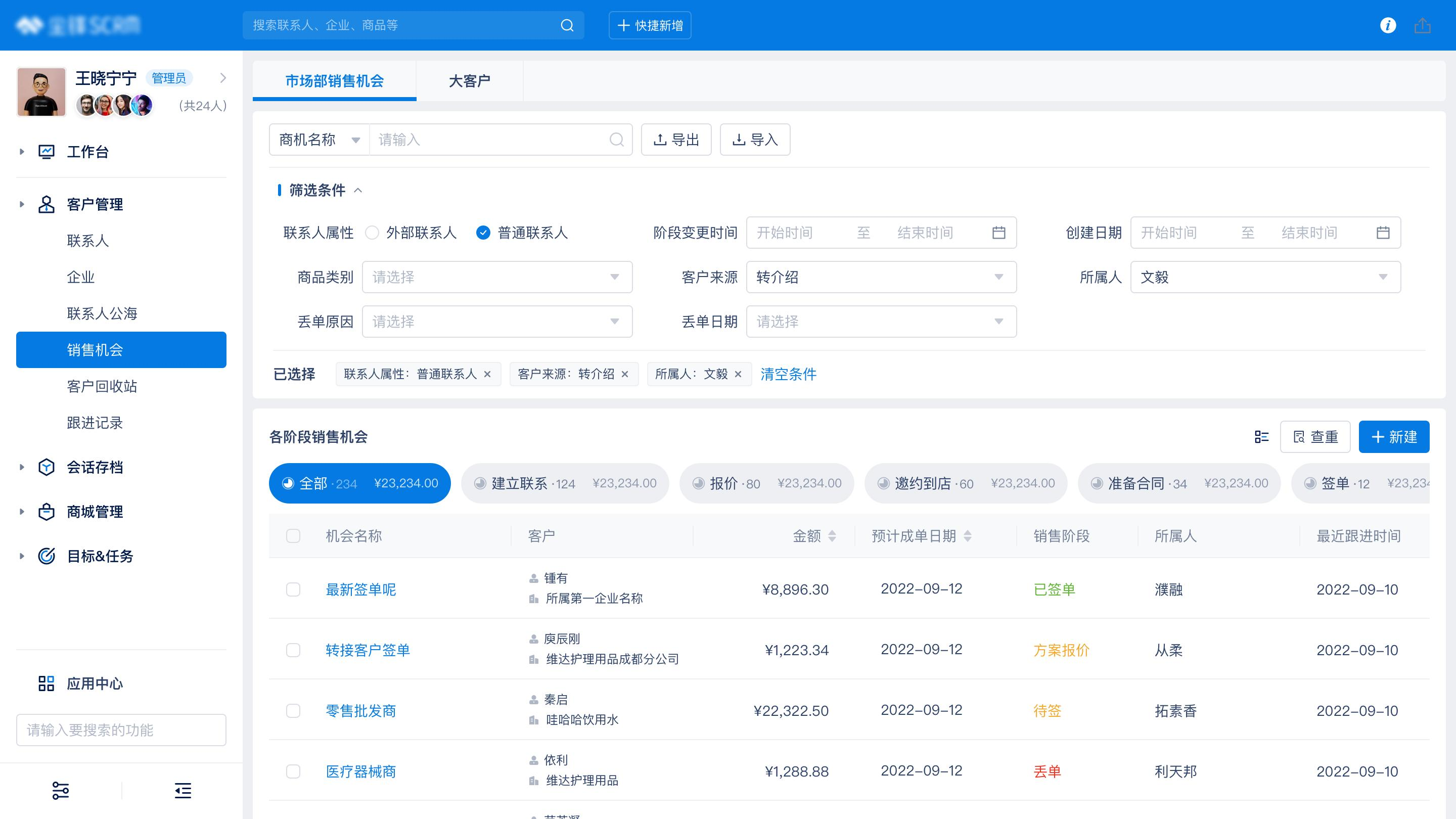Remove the 客户来源：转介绍 filter tag
Screen dimensions: 1456x819
coord(624,374)
